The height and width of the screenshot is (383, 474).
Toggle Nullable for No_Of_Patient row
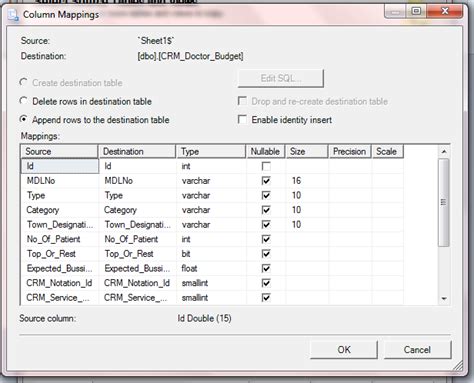[266, 239]
